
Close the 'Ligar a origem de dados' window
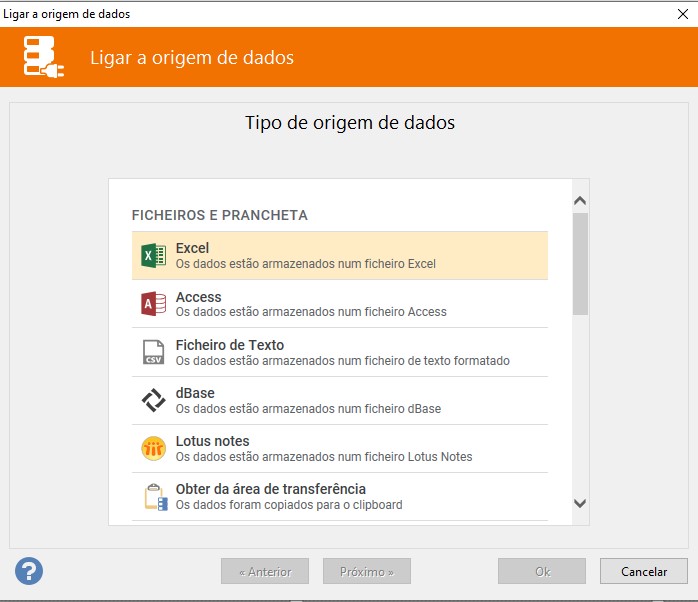[681, 14]
